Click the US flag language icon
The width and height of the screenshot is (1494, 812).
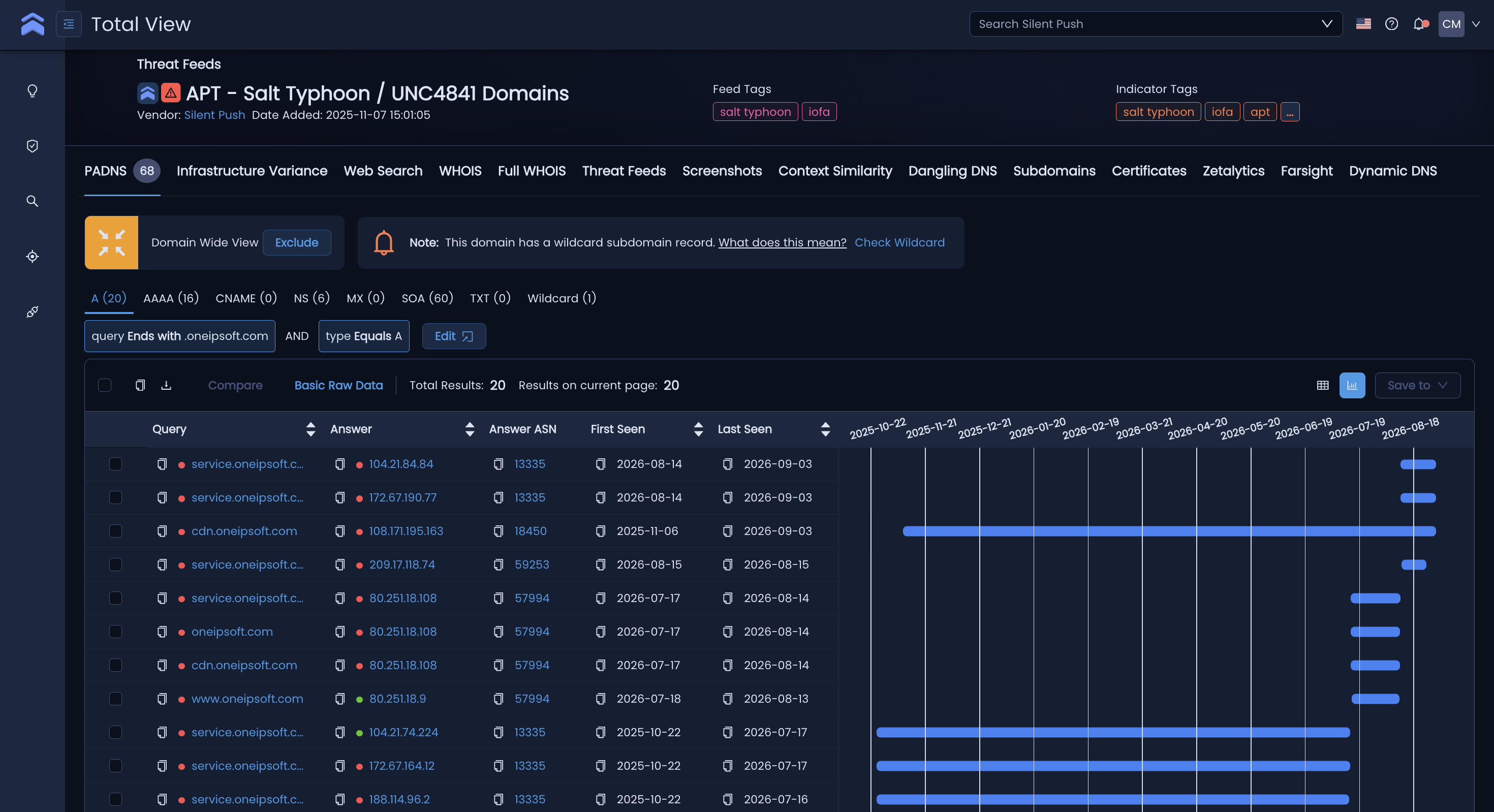1363,24
